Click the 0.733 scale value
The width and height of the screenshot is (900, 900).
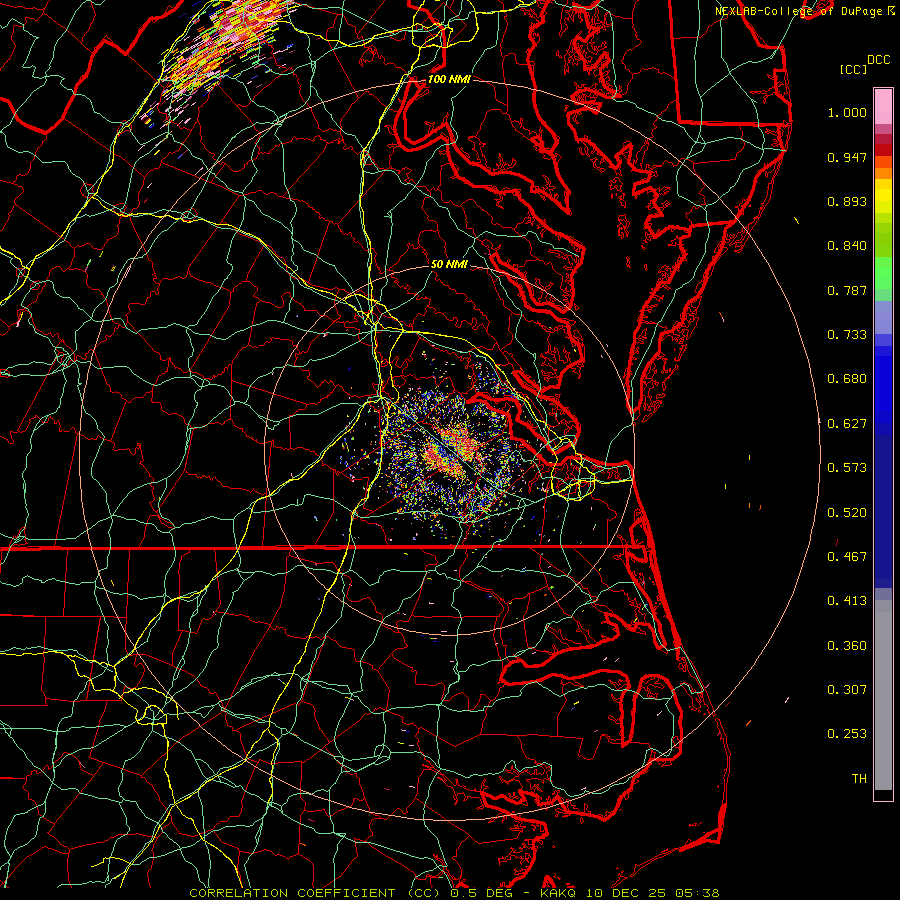pos(847,335)
